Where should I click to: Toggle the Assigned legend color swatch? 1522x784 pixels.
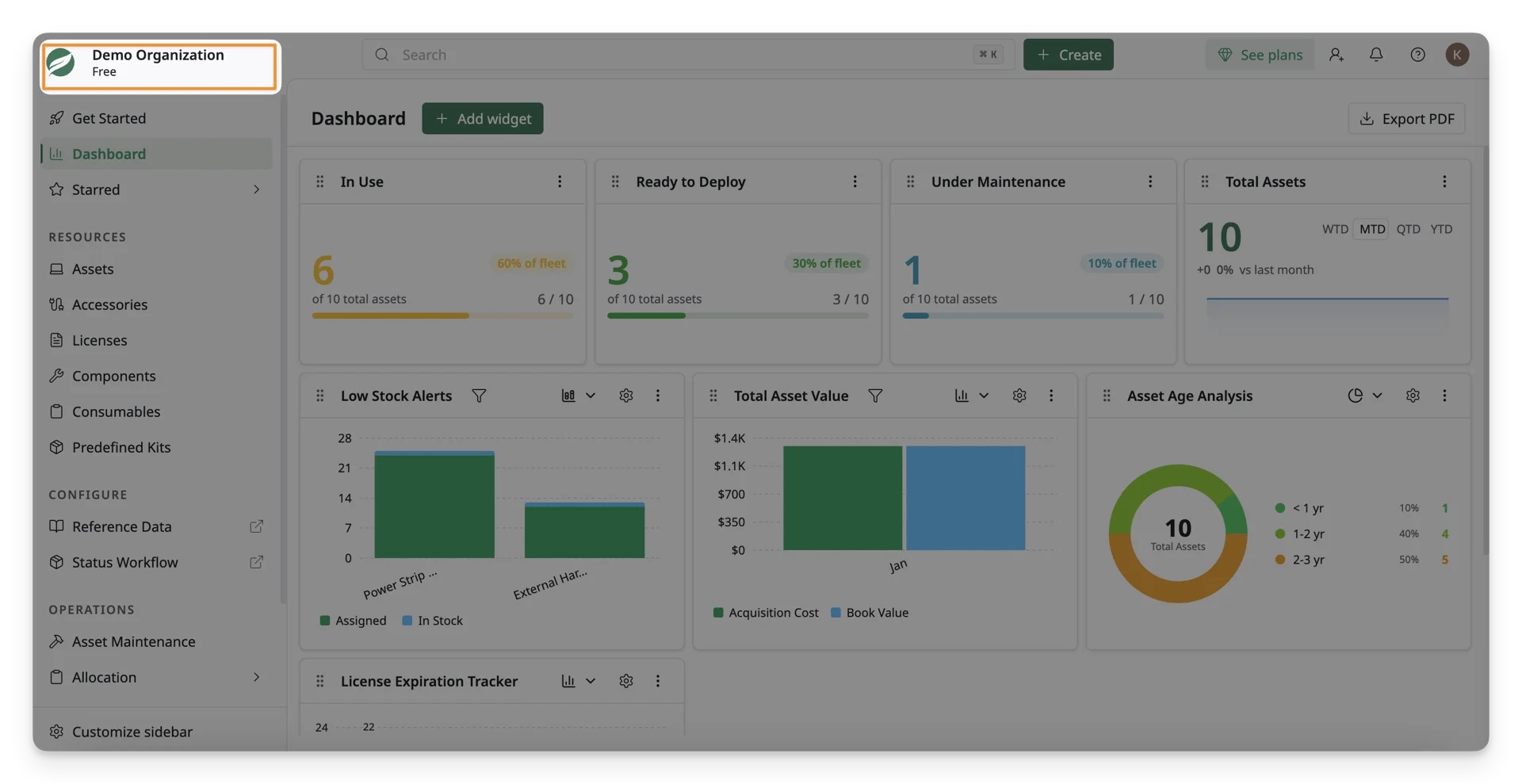pos(325,621)
